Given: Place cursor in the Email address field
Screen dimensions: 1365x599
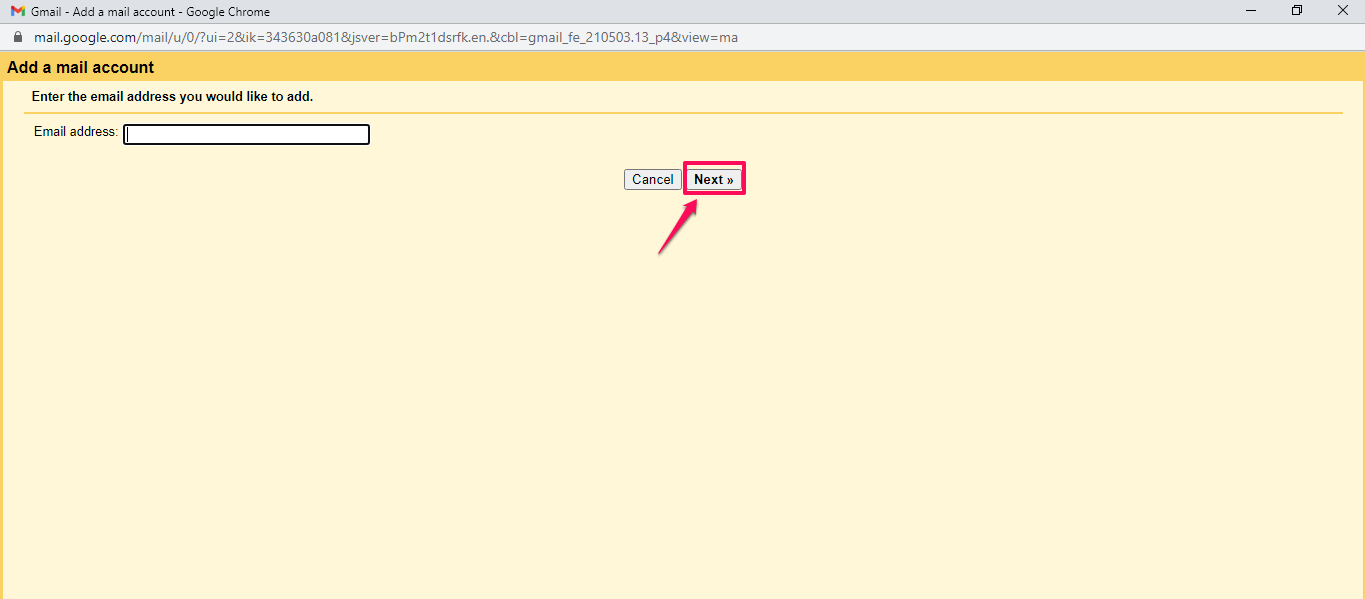Looking at the screenshot, I should pyautogui.click(x=245, y=133).
